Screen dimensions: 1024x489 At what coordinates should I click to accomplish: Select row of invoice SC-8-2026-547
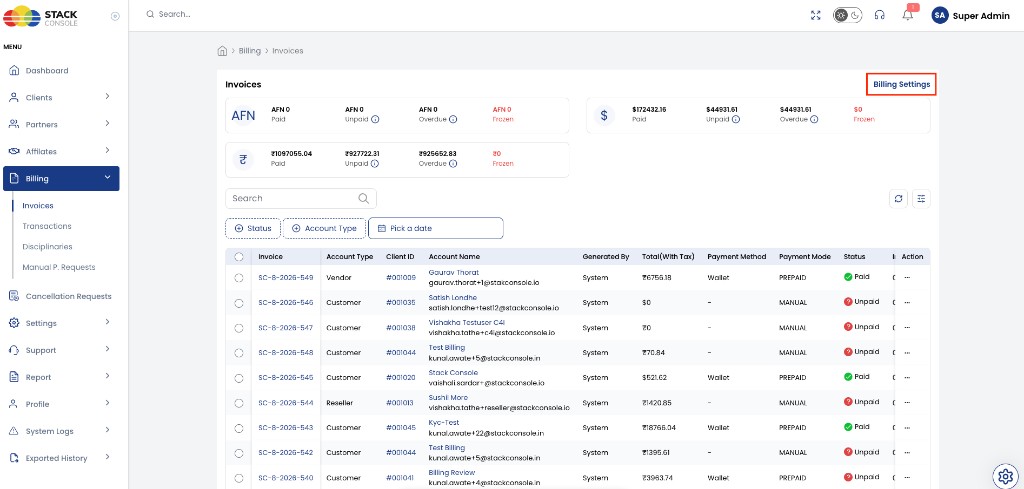pyautogui.click(x=238, y=328)
